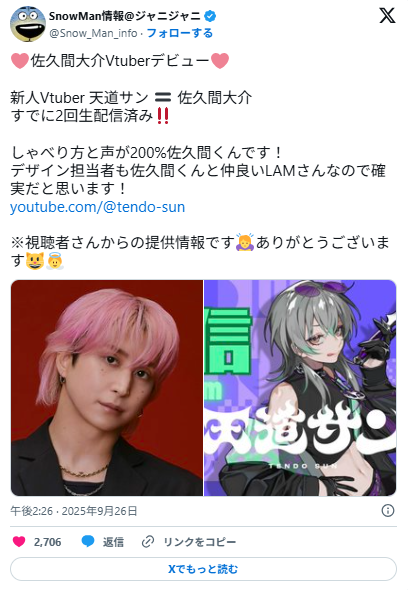Image resolution: width=408 pixels, height=590 pixels.
Task: Click the TENDO SUN caption on illustration
Action: (x=303, y=466)
